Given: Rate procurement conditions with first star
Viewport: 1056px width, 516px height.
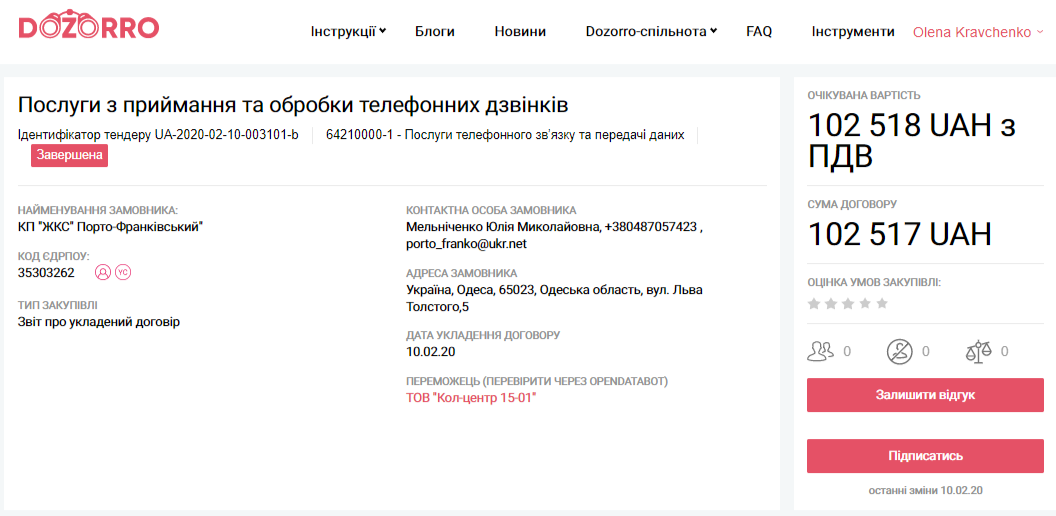Looking at the screenshot, I should point(814,304).
